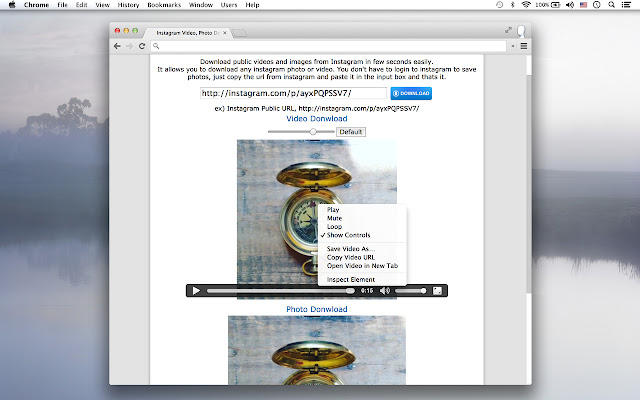Play the video using the play button
Viewport: 640px width, 400px height.
[196, 291]
